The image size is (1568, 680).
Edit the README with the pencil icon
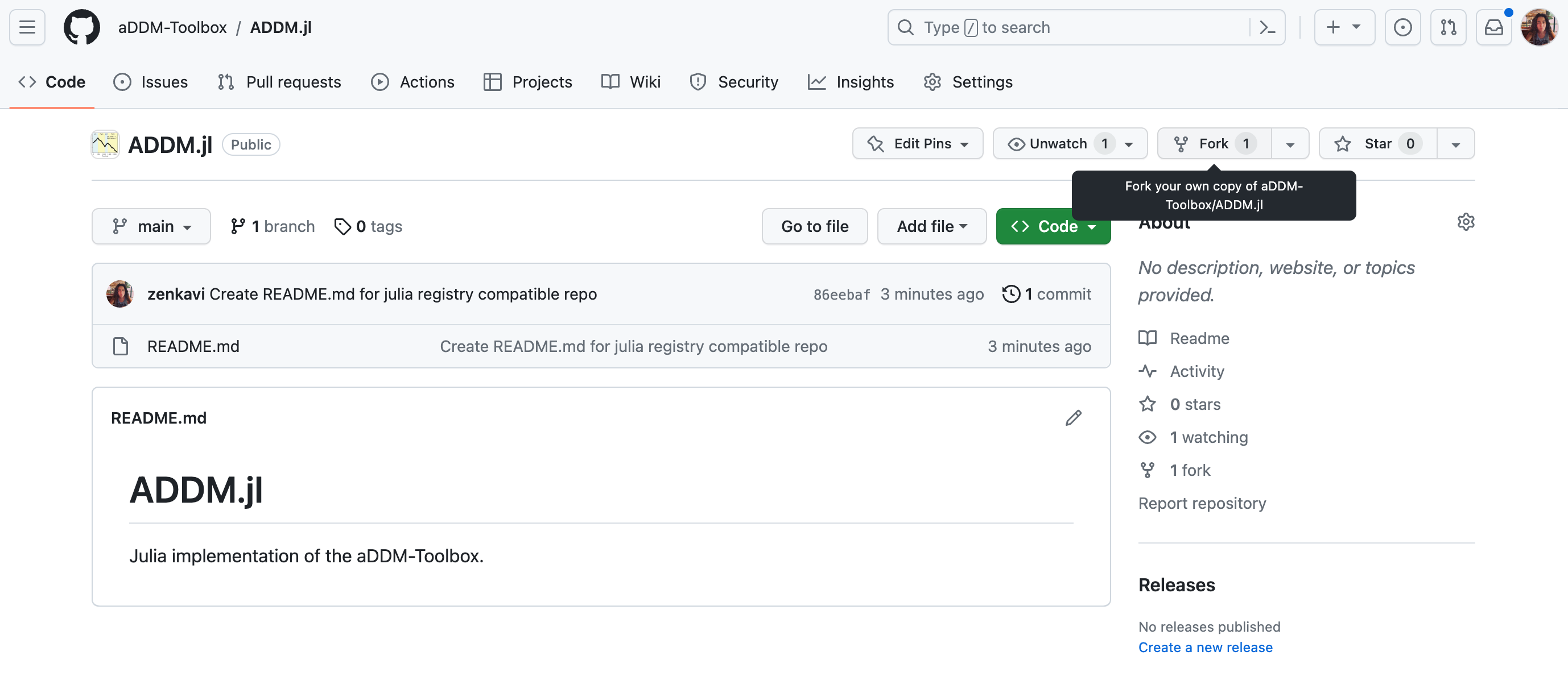tap(1073, 417)
